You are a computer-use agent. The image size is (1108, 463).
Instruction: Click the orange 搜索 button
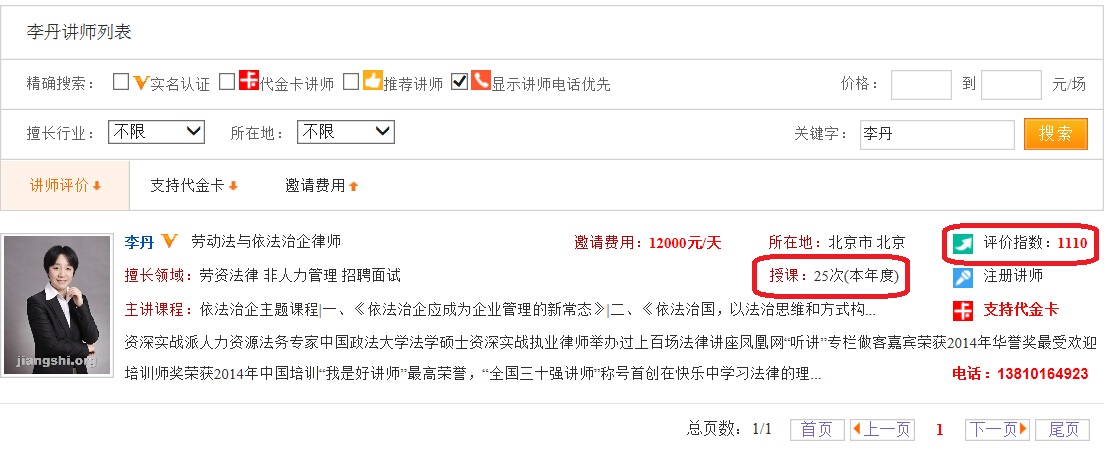point(1056,134)
